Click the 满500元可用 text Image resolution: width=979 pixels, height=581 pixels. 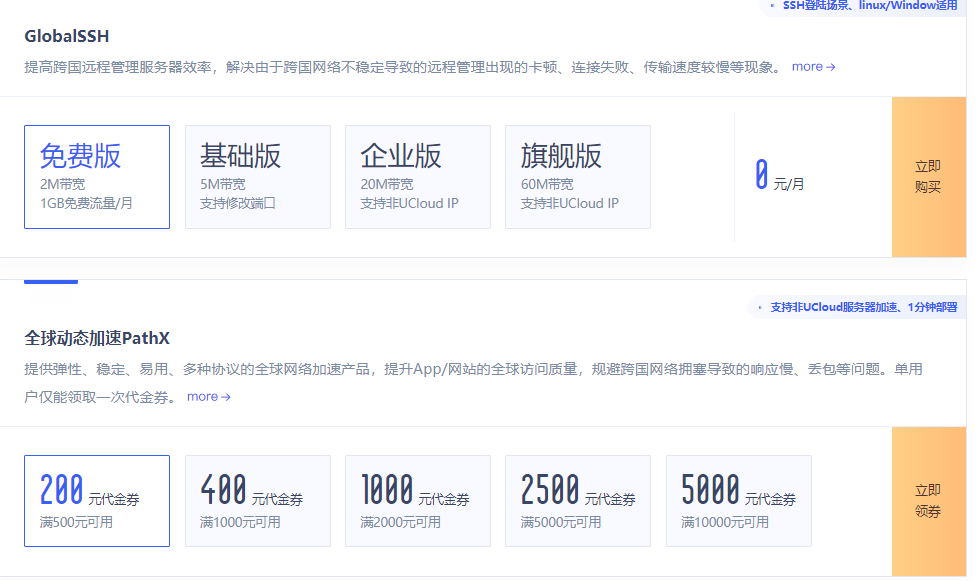[x=76, y=522]
